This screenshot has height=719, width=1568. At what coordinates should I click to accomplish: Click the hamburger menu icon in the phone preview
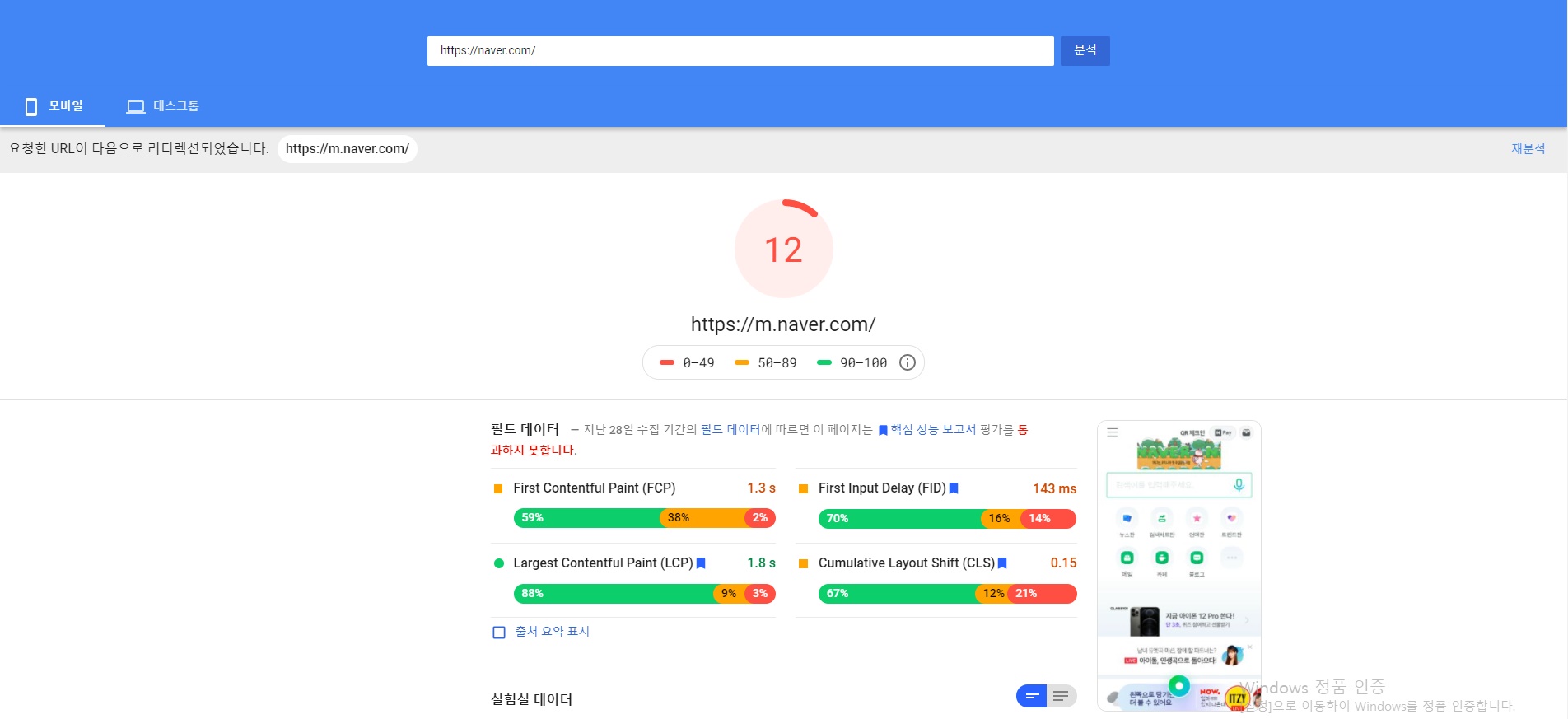point(1113,432)
